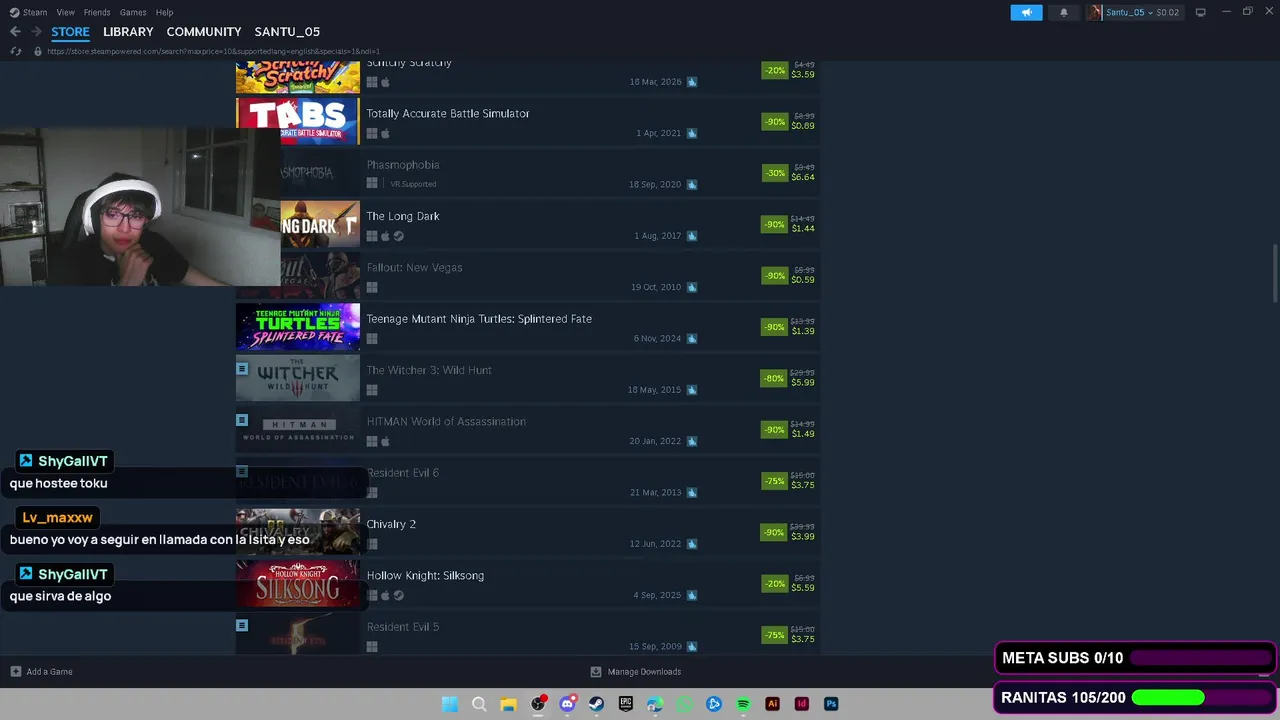Click the type icon beside date 19 Oct, 2010
Image resolution: width=1280 pixels, height=720 pixels.
692,287
